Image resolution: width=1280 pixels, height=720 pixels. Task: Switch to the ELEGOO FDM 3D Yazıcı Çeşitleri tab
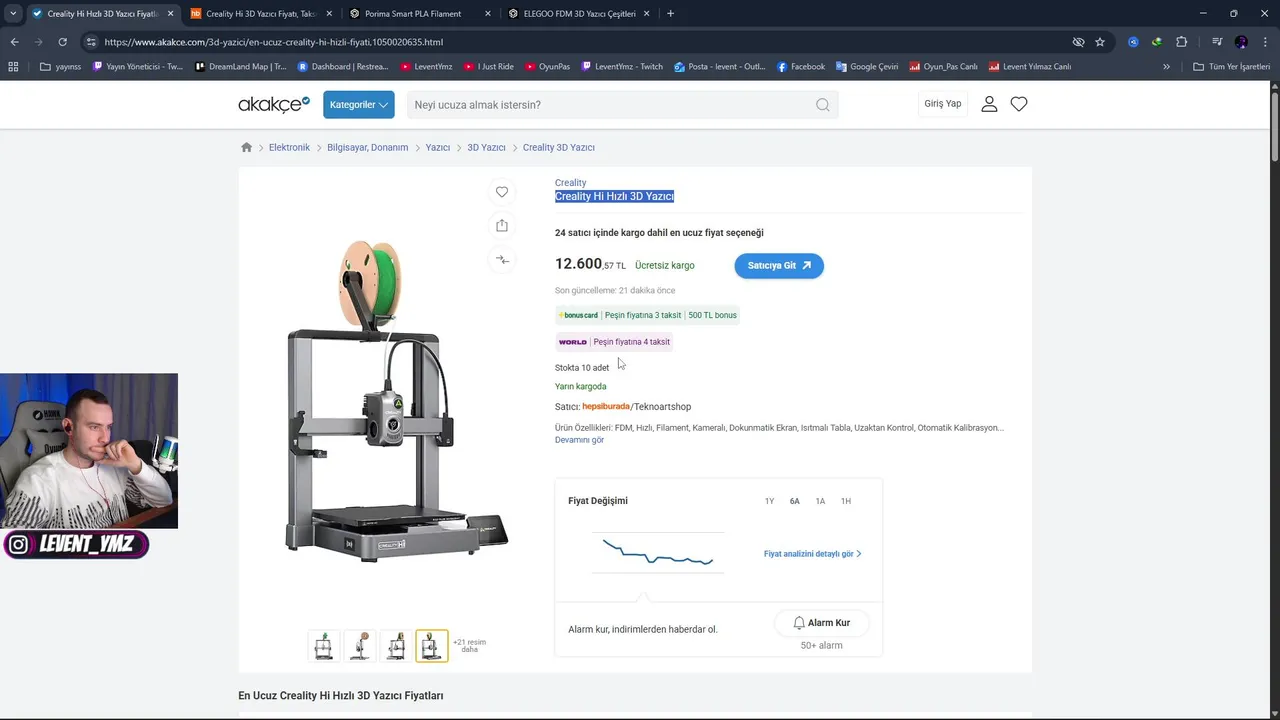click(x=578, y=14)
